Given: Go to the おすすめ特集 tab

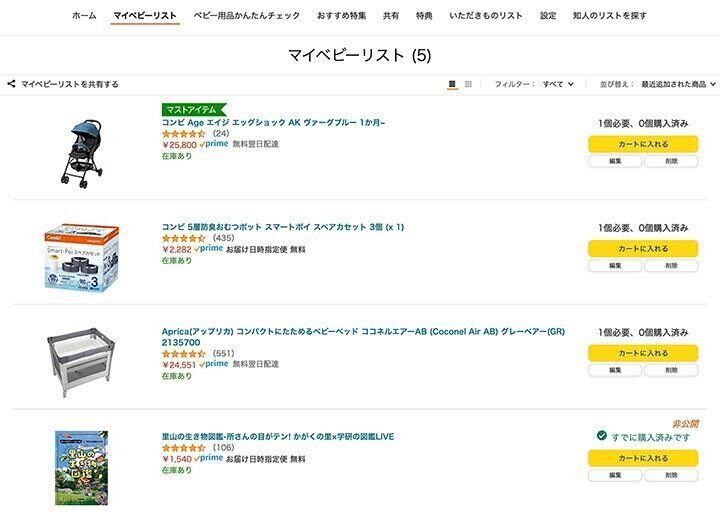Looking at the screenshot, I should pyautogui.click(x=341, y=16).
